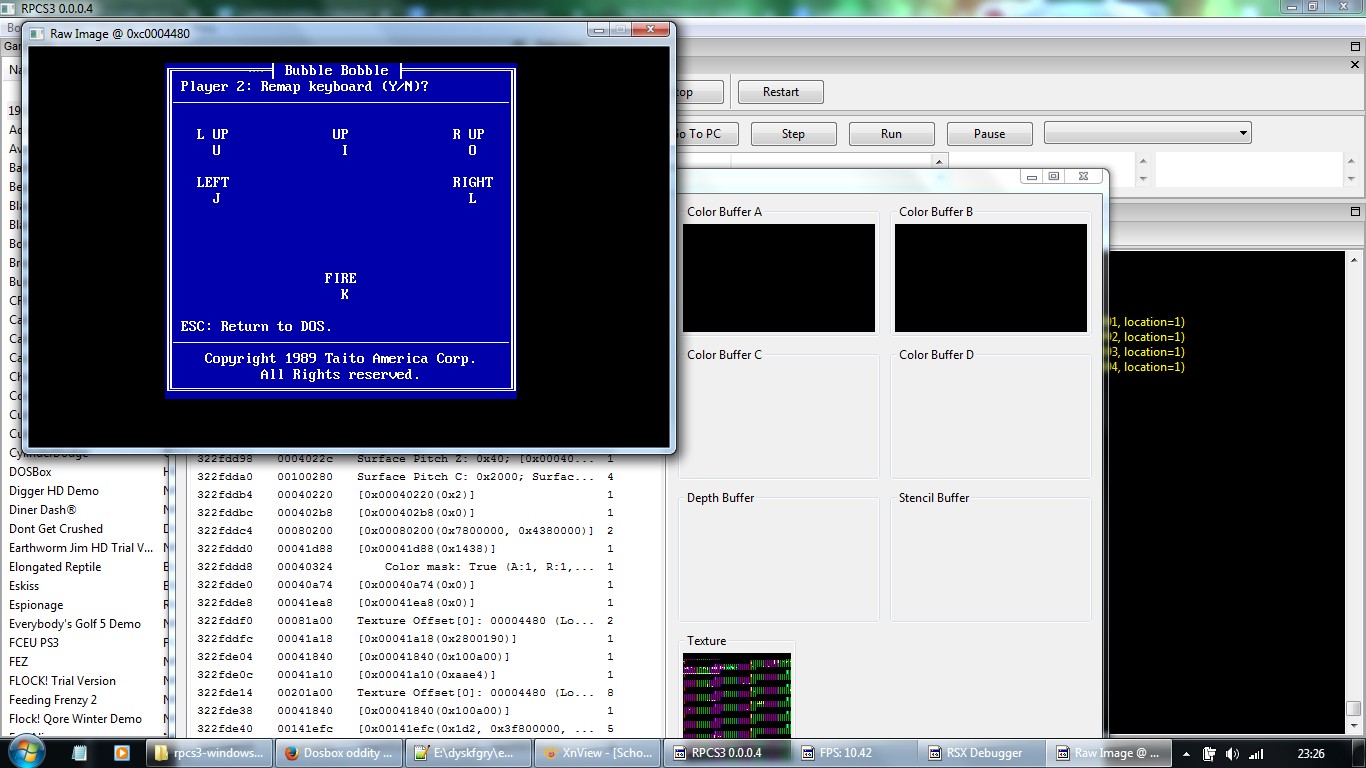
Task: Select DOSBox in the game list
Action: pos(30,472)
